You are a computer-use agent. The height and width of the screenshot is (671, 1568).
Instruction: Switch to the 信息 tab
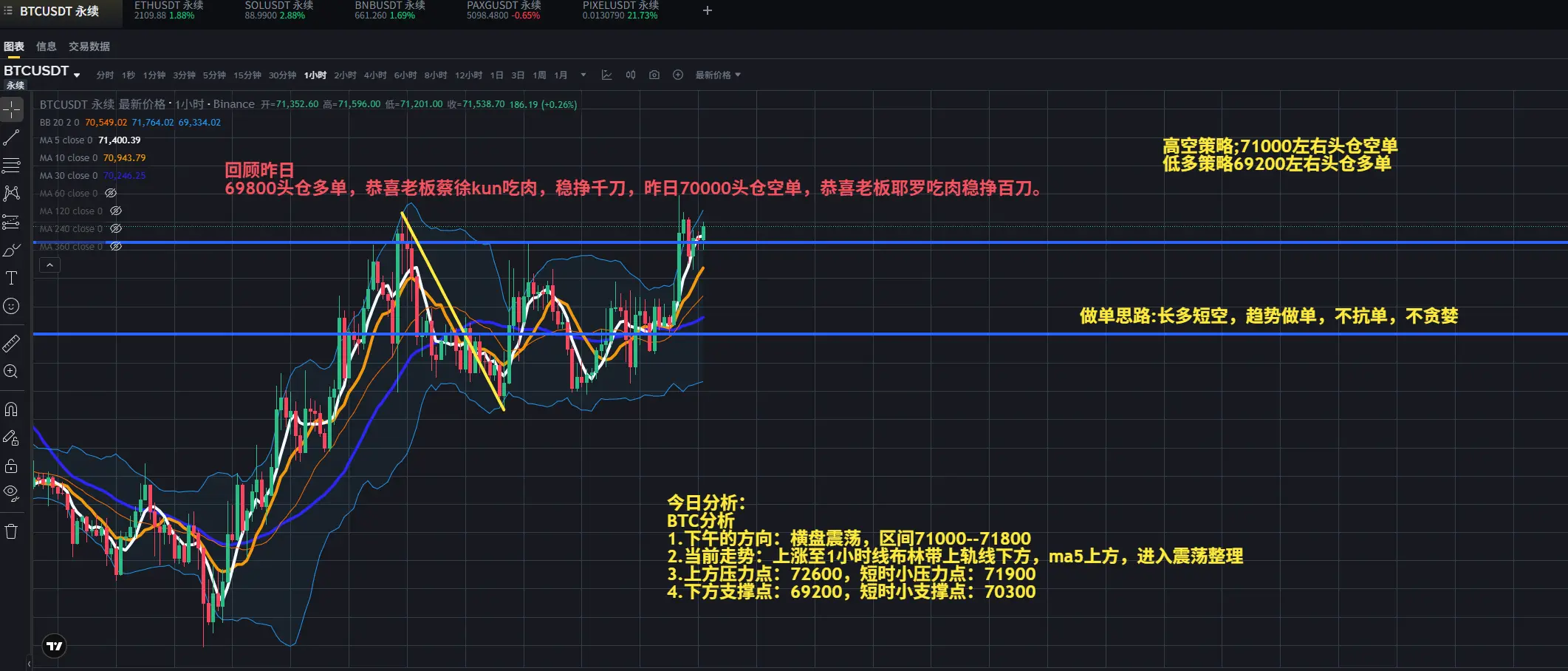point(47,47)
